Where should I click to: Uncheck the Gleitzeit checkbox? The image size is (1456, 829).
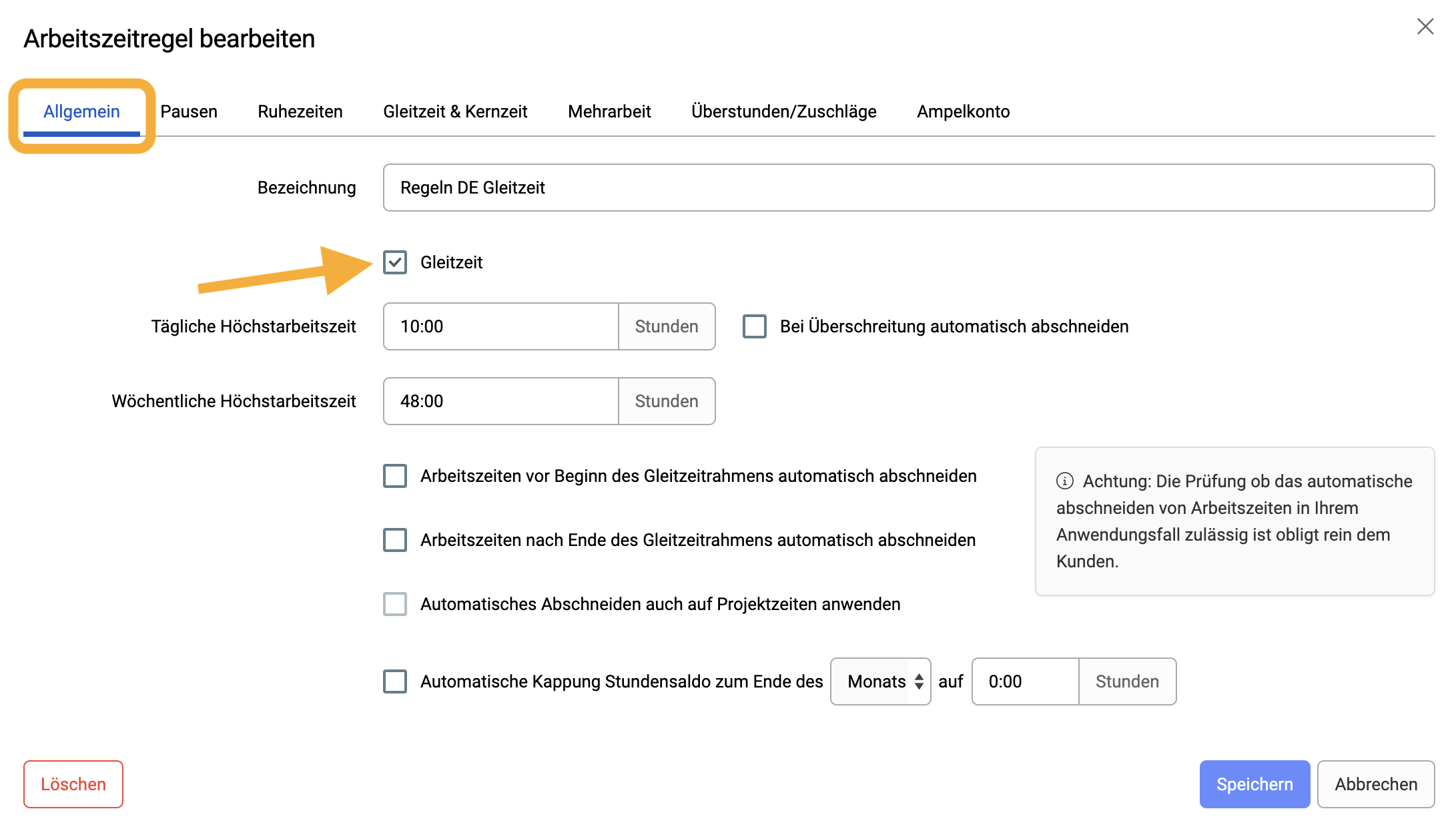[x=395, y=262]
